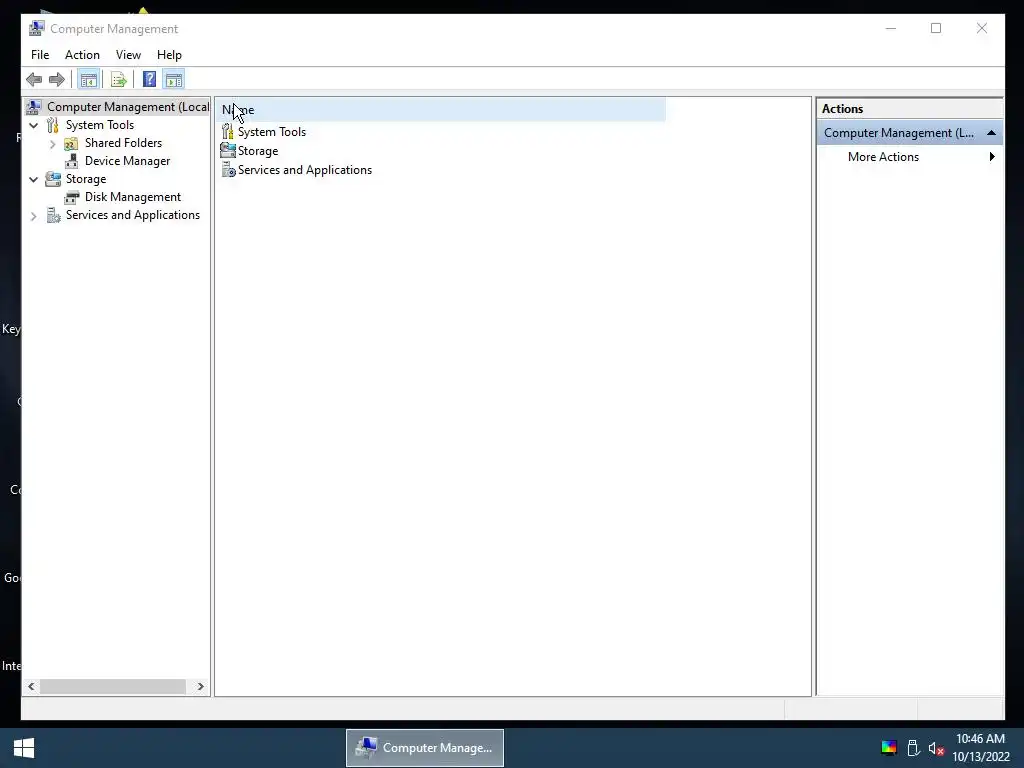Open the Action menu

click(x=82, y=55)
